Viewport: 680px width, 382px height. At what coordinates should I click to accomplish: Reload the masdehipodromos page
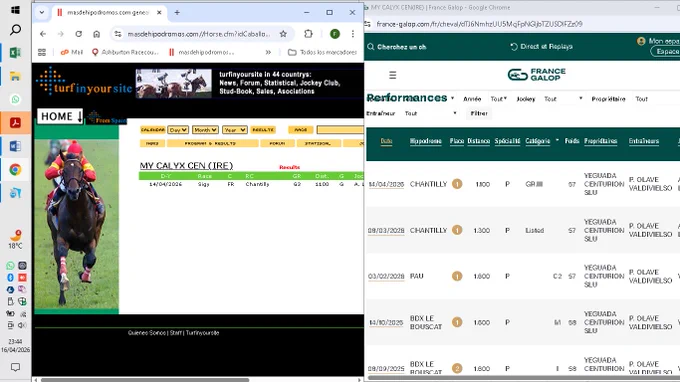78,34
